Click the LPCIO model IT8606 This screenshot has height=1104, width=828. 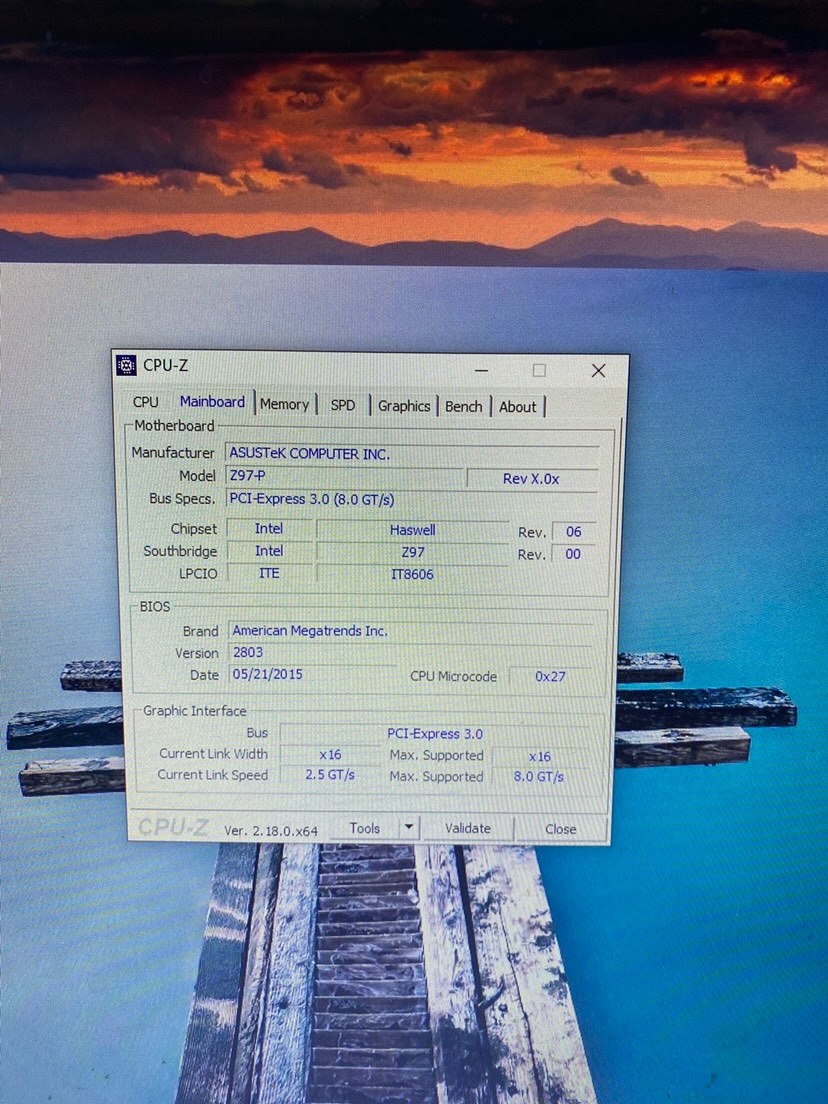[413, 575]
